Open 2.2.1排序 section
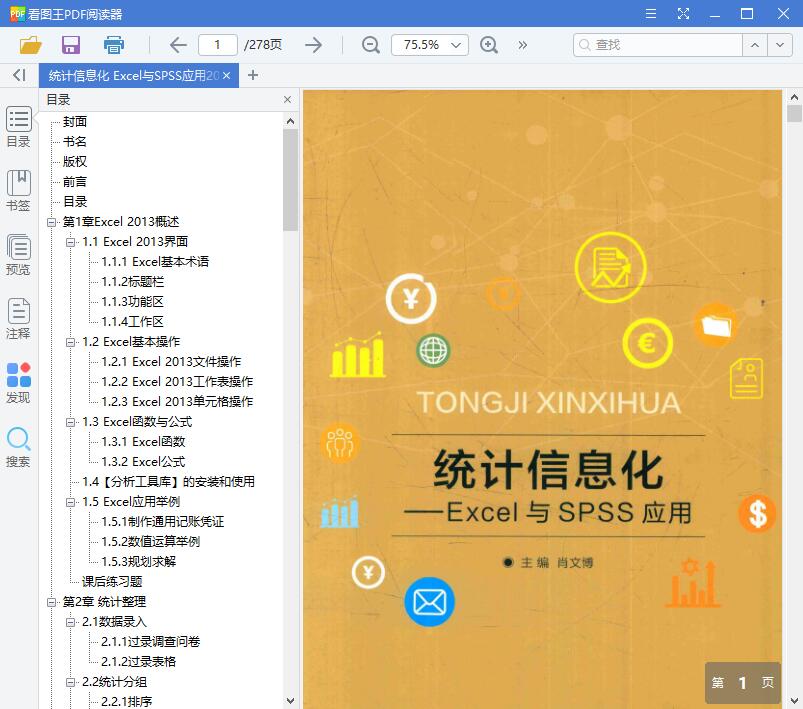Screen dimensions: 803x709 click(126, 701)
